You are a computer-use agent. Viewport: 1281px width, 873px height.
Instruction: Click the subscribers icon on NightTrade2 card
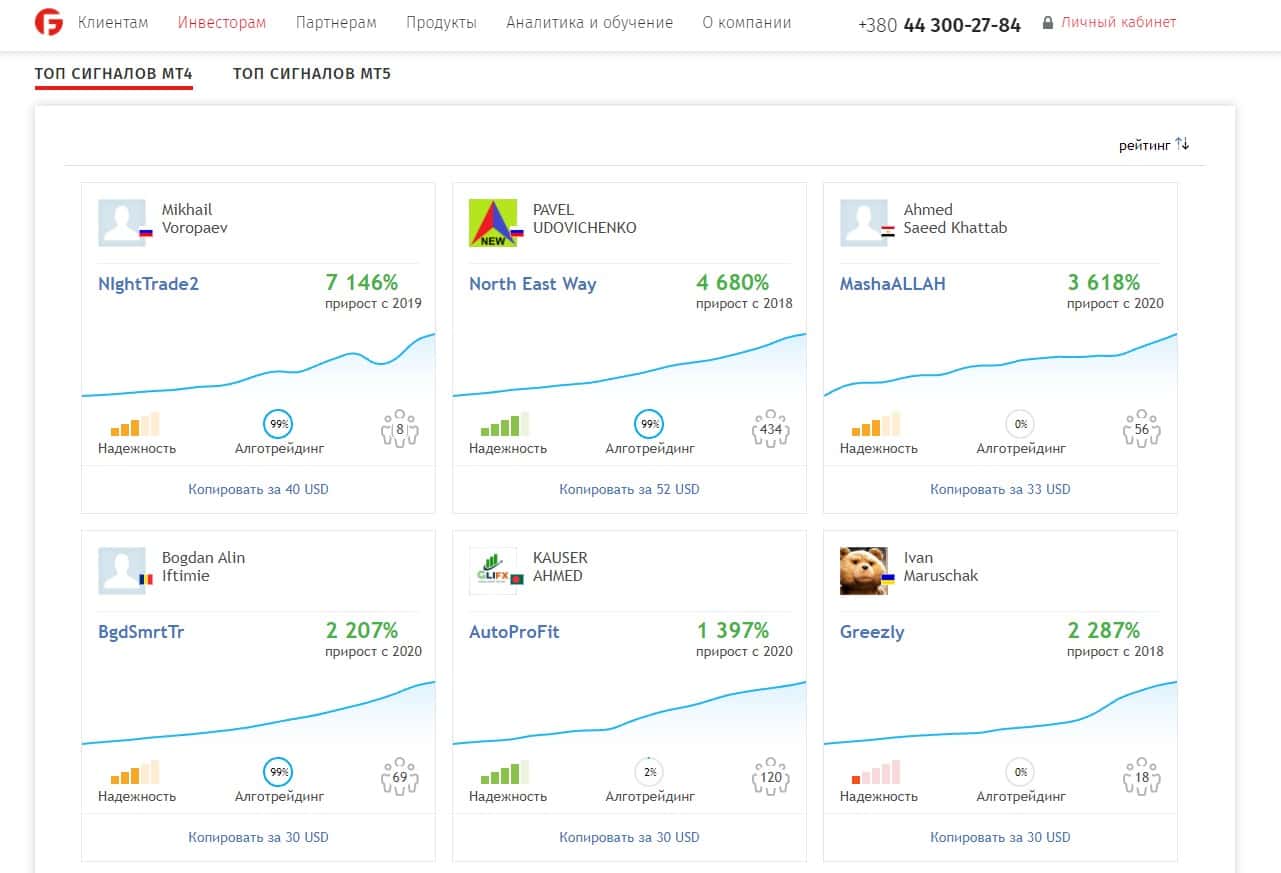pos(400,429)
